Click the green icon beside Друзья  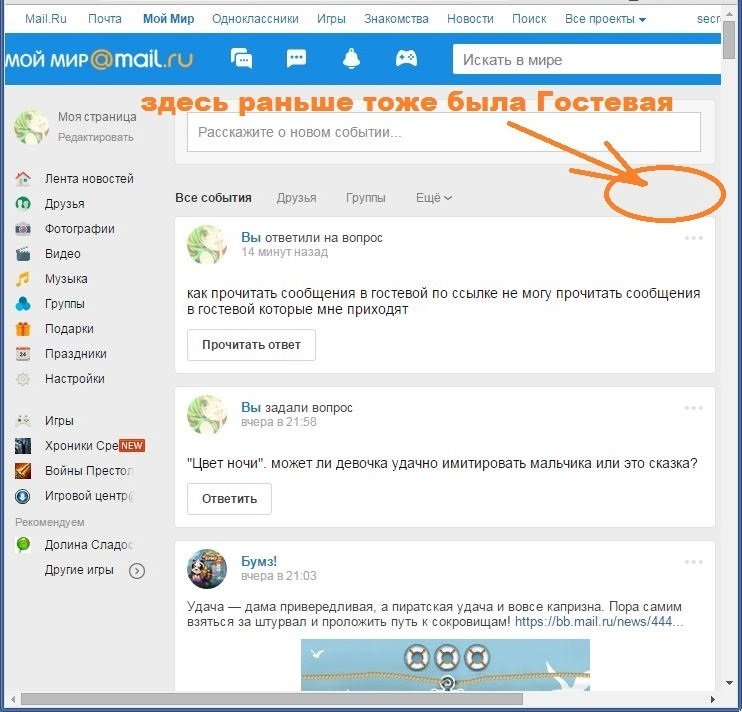point(23,204)
